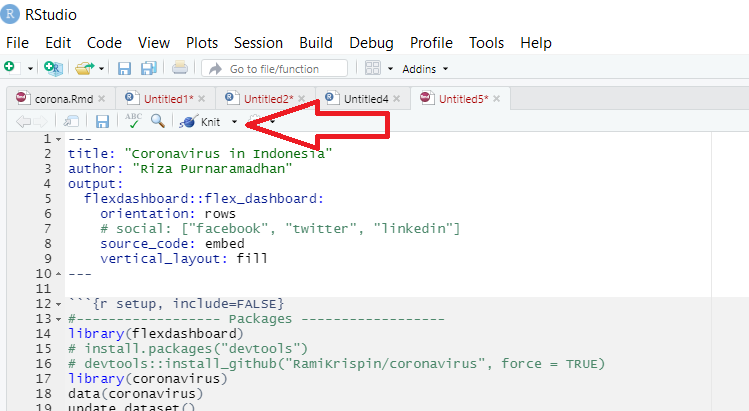Close the corona.Rmd tab
Screen dimensions: 749x411
point(101,99)
